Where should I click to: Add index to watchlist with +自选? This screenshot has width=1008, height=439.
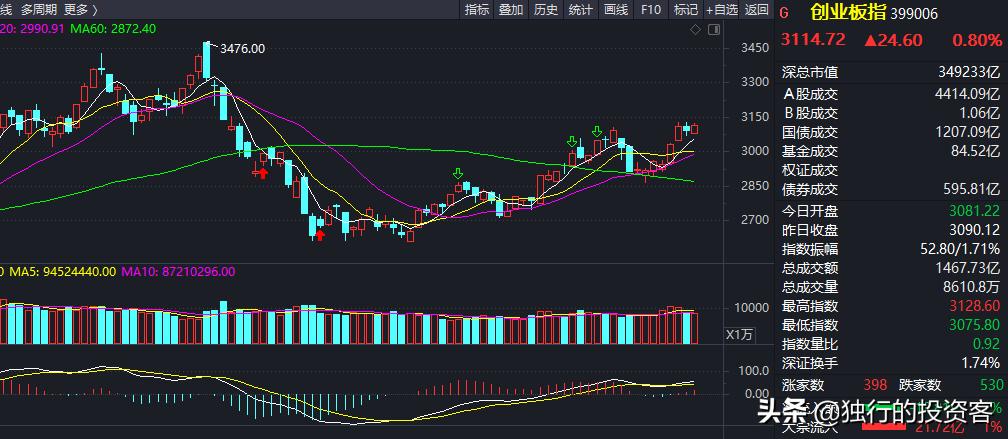721,10
